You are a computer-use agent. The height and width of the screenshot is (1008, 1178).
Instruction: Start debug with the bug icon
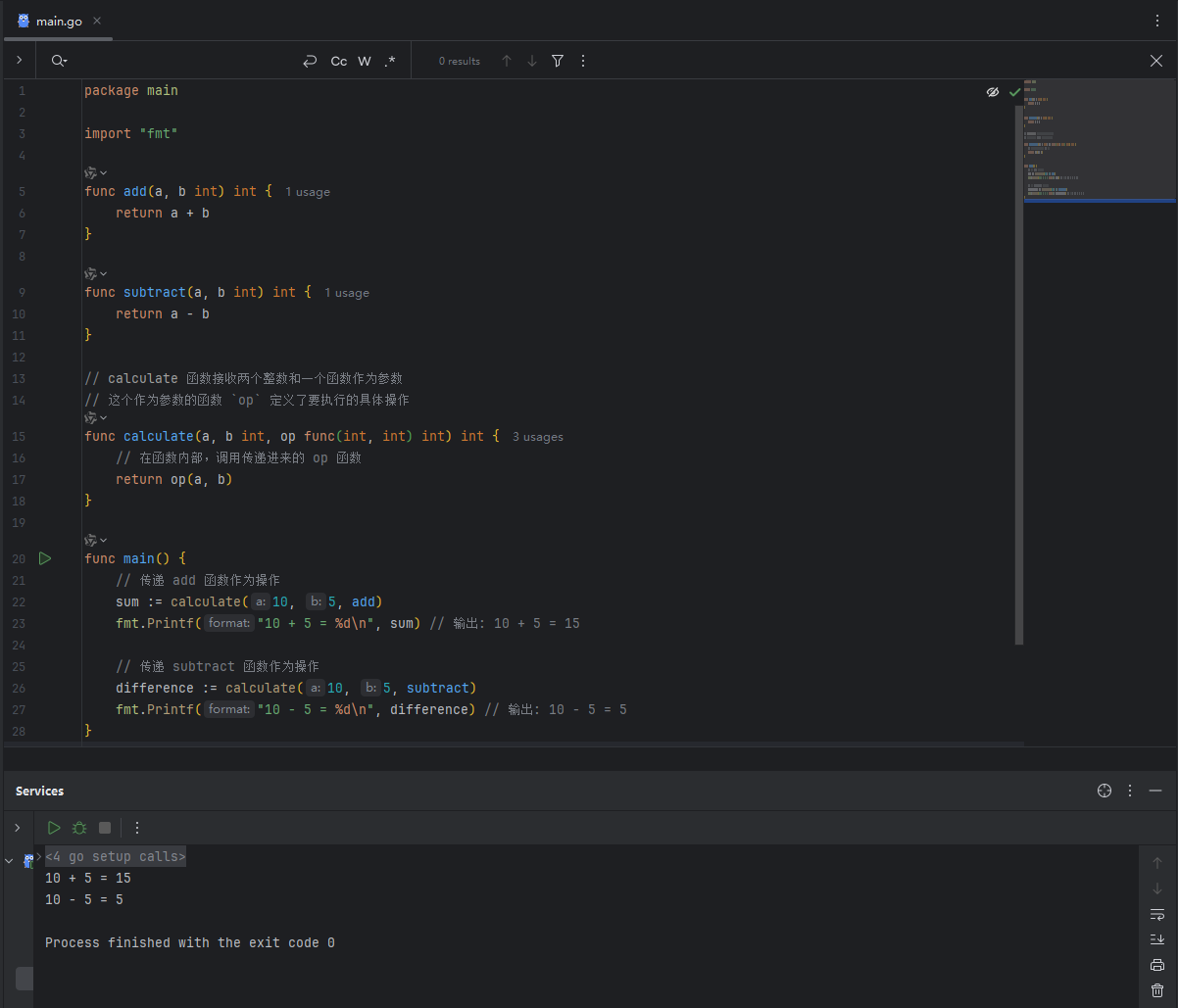(x=79, y=828)
